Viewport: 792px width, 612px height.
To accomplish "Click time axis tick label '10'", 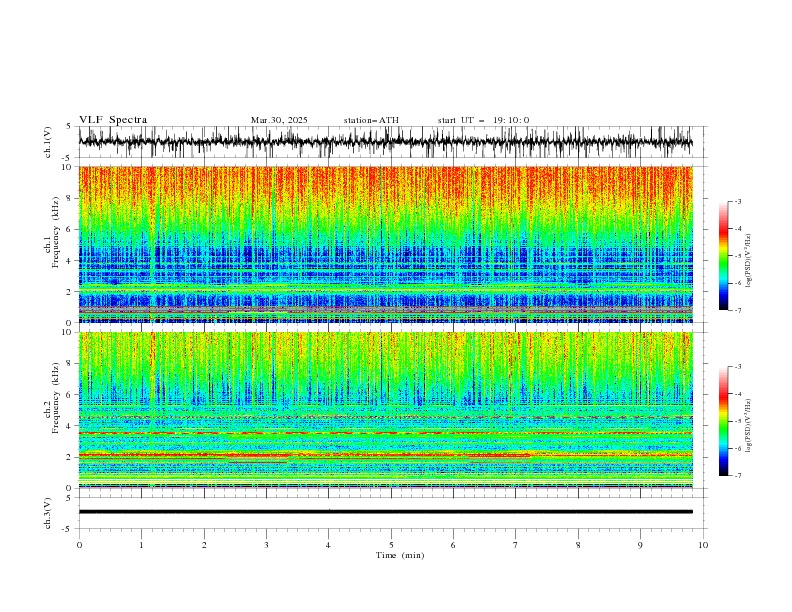I will click(x=703, y=545).
